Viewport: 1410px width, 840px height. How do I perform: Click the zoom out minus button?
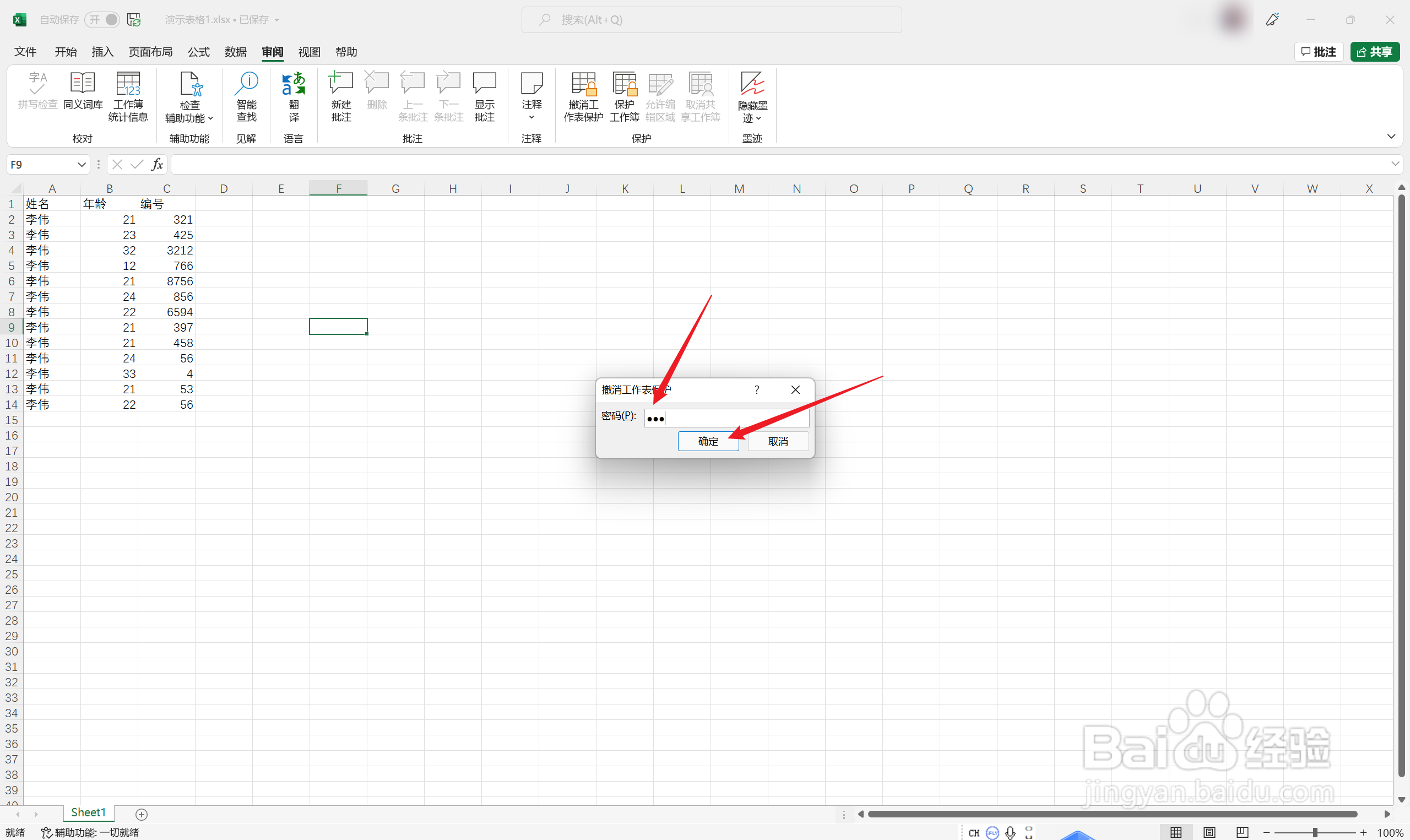pyautogui.click(x=1266, y=832)
